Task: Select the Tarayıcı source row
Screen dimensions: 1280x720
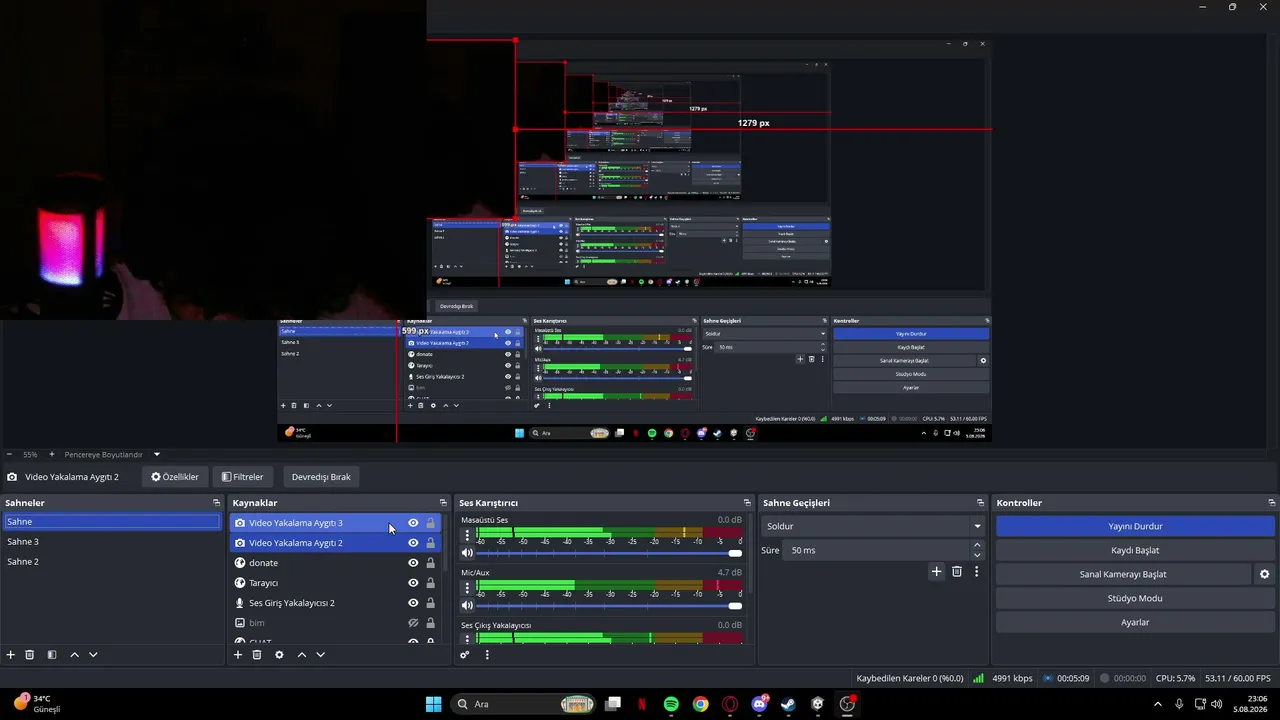Action: (335, 583)
